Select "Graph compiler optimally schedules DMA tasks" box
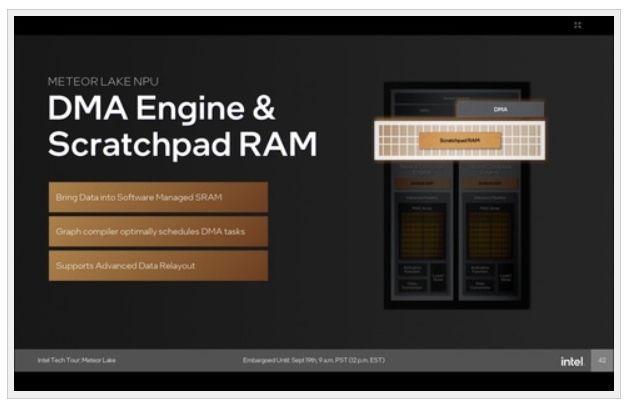 click(x=158, y=231)
